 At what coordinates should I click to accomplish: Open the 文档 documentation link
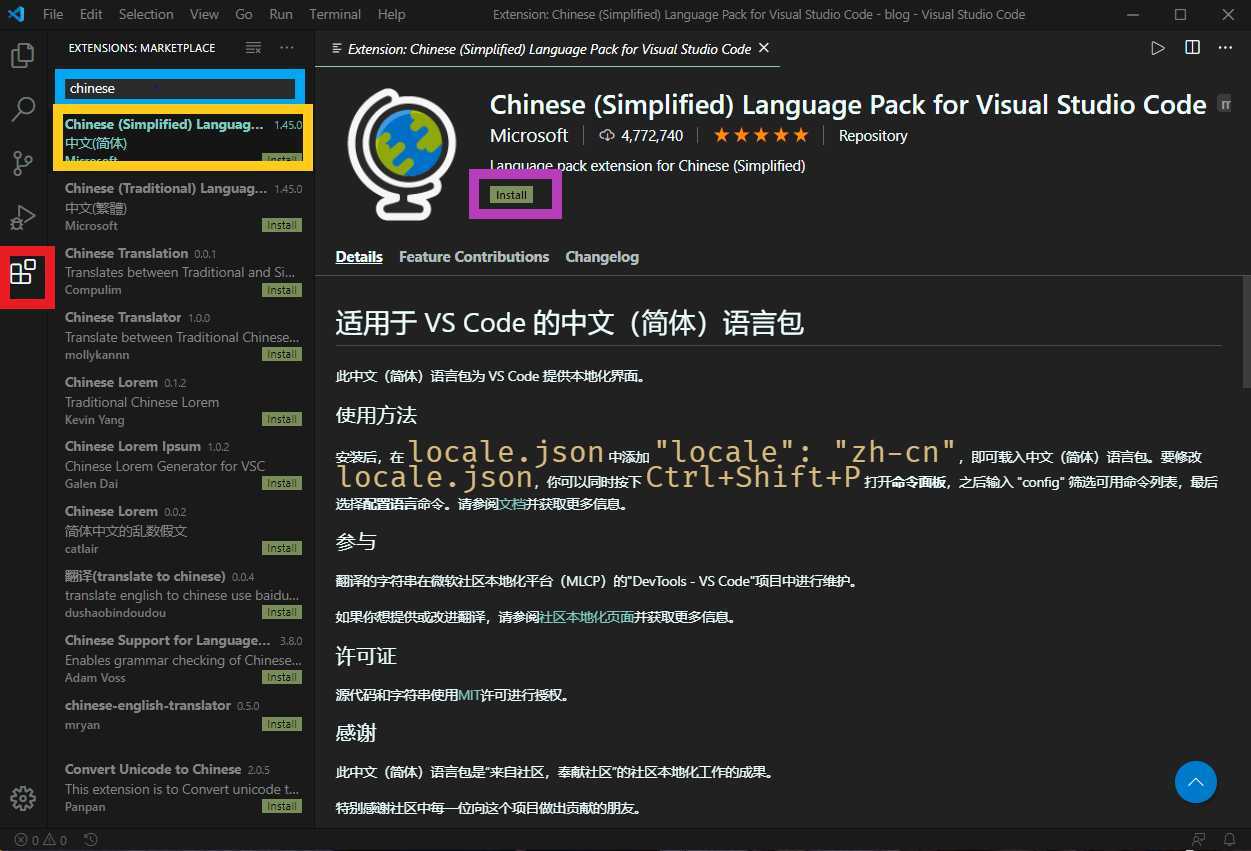coord(511,505)
